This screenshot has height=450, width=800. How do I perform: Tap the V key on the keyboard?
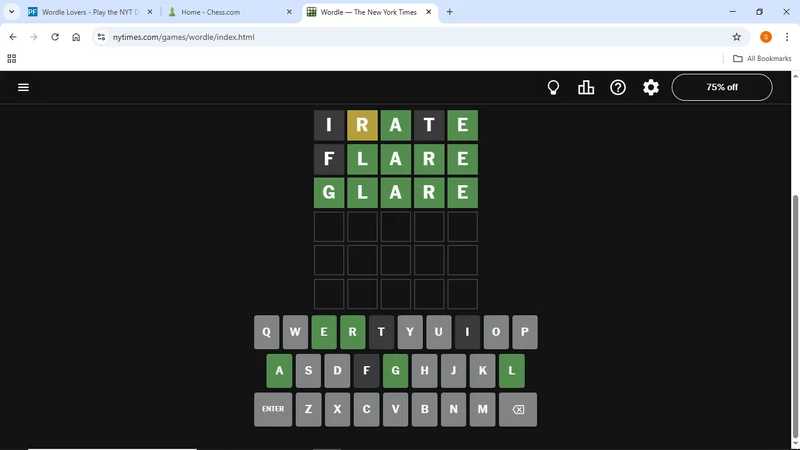click(395, 409)
